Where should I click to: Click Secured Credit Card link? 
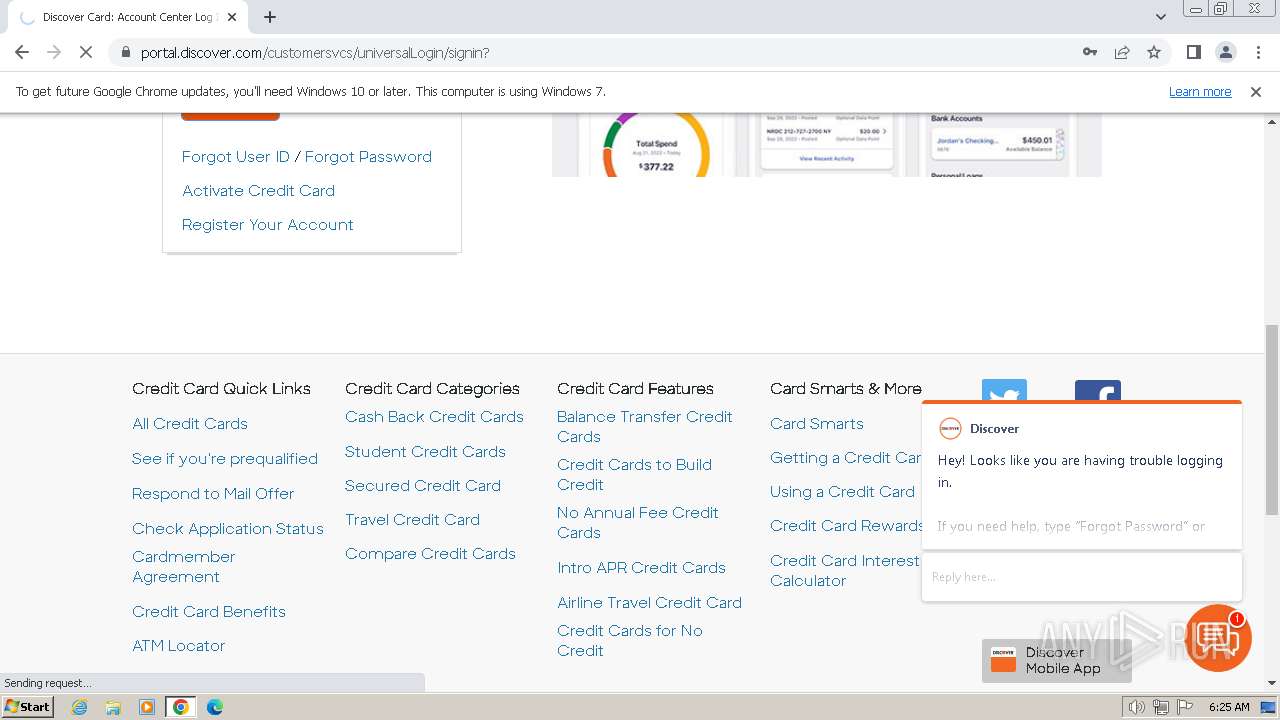[x=423, y=486]
